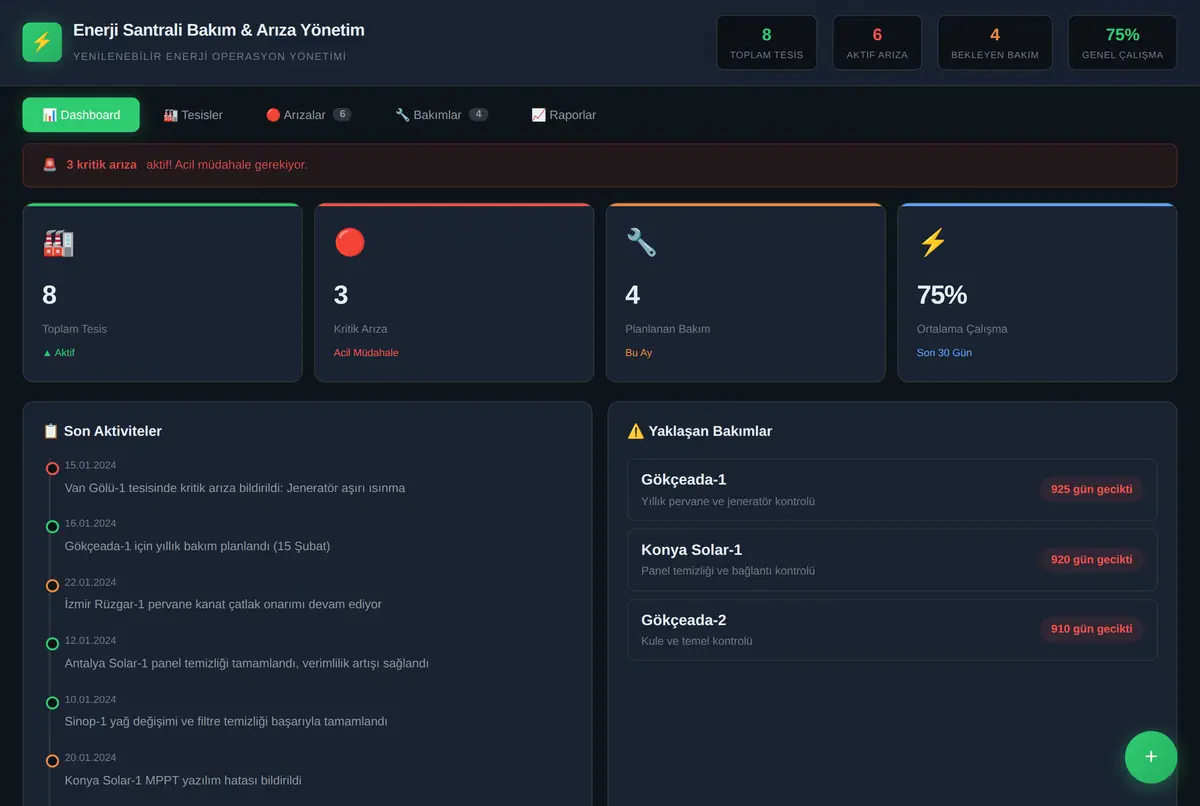1200x806 pixels.
Task: Click the "Bu Ay" label on Planlanan Bakım card
Action: [639, 353]
